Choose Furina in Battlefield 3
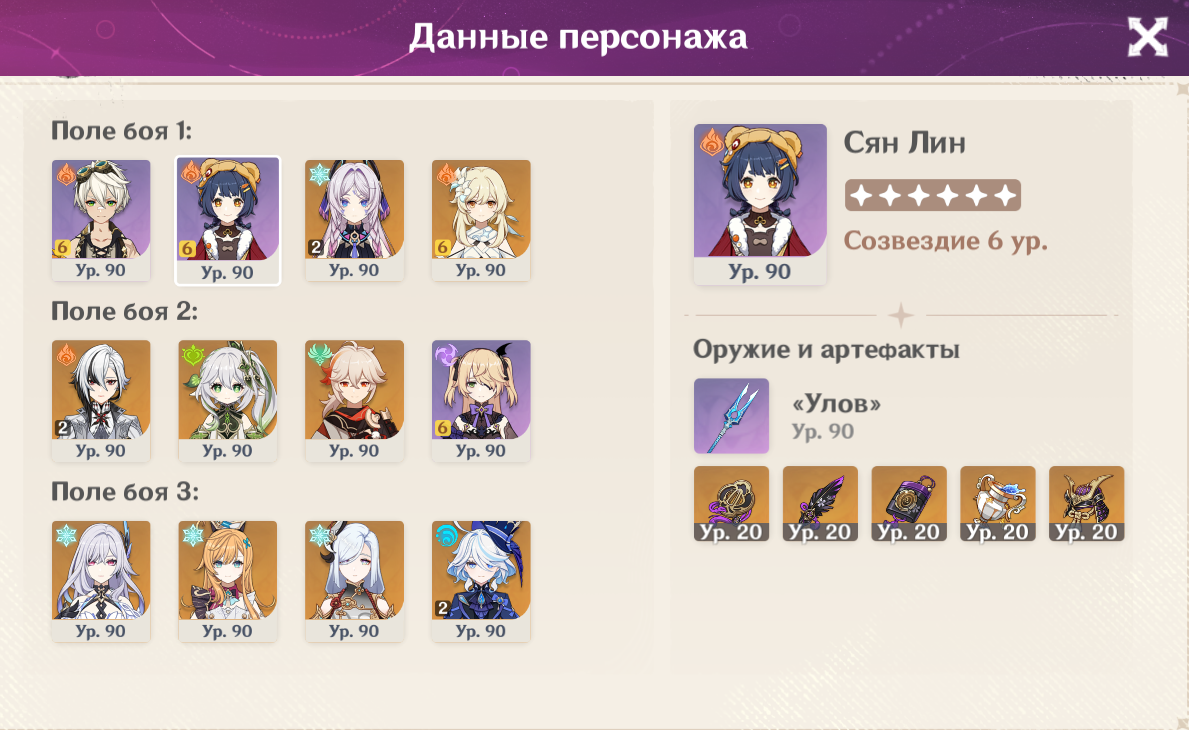 (481, 581)
